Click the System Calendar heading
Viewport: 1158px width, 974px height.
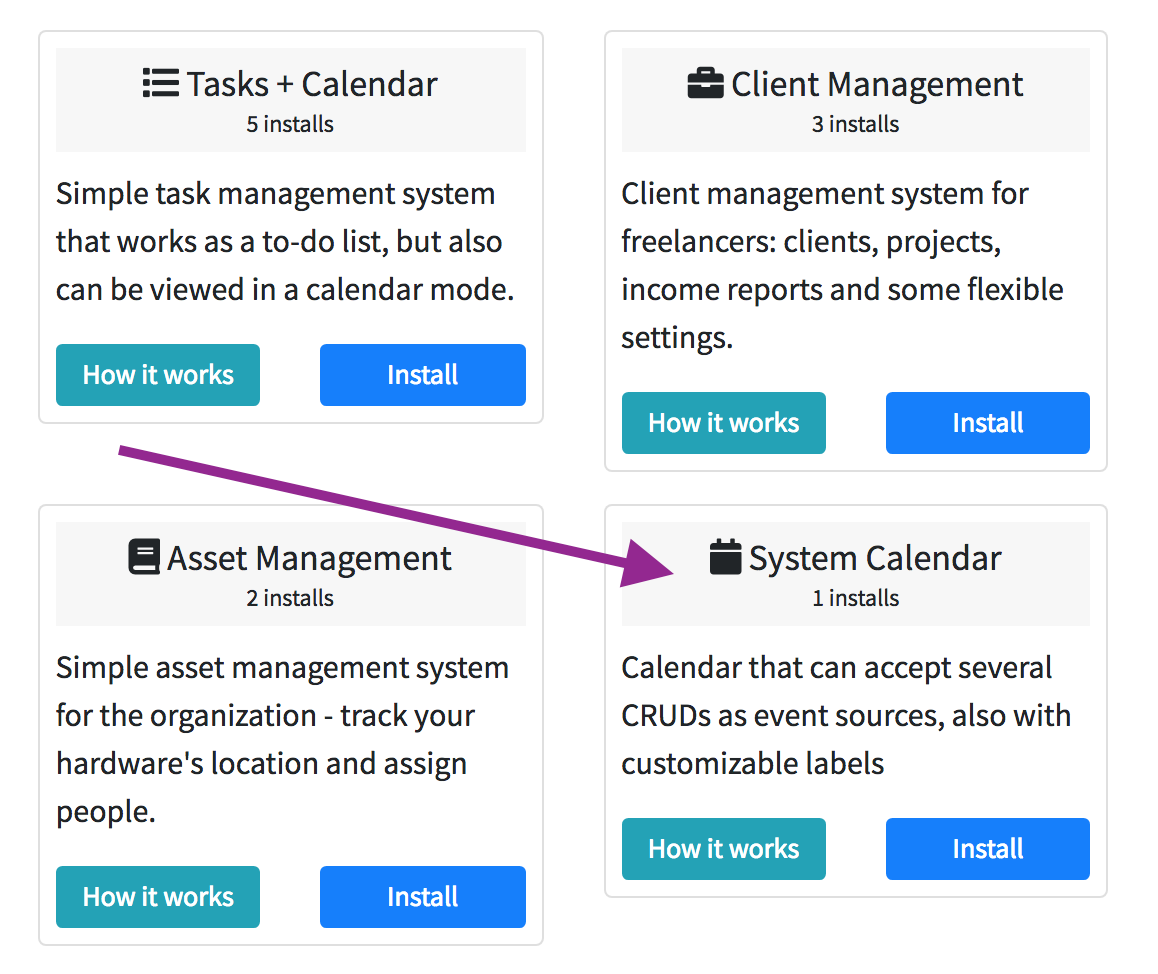coord(874,558)
